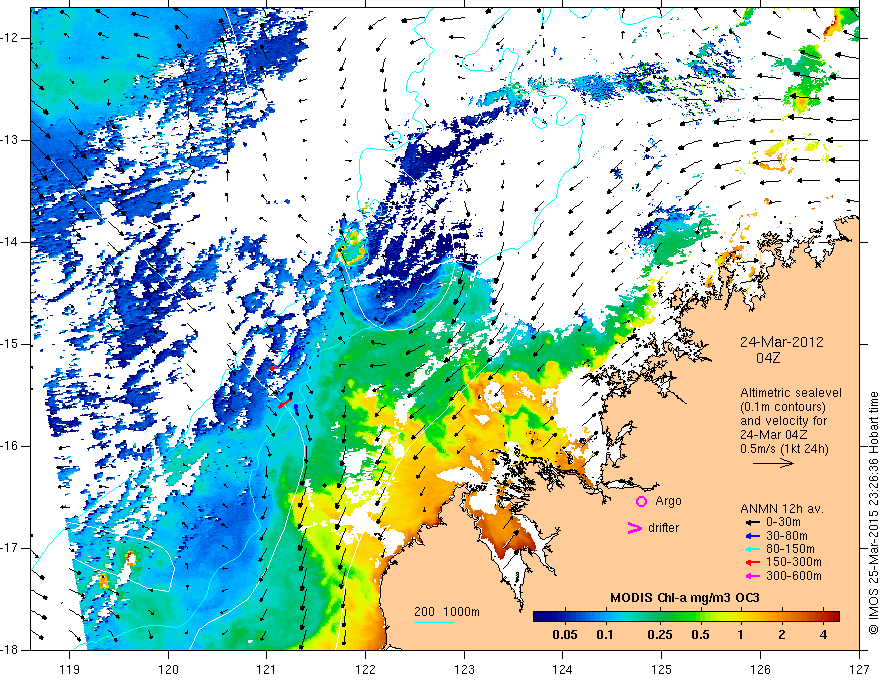Click the magenta 300-600m legend arrow
880x680 pixels.
(x=752, y=576)
